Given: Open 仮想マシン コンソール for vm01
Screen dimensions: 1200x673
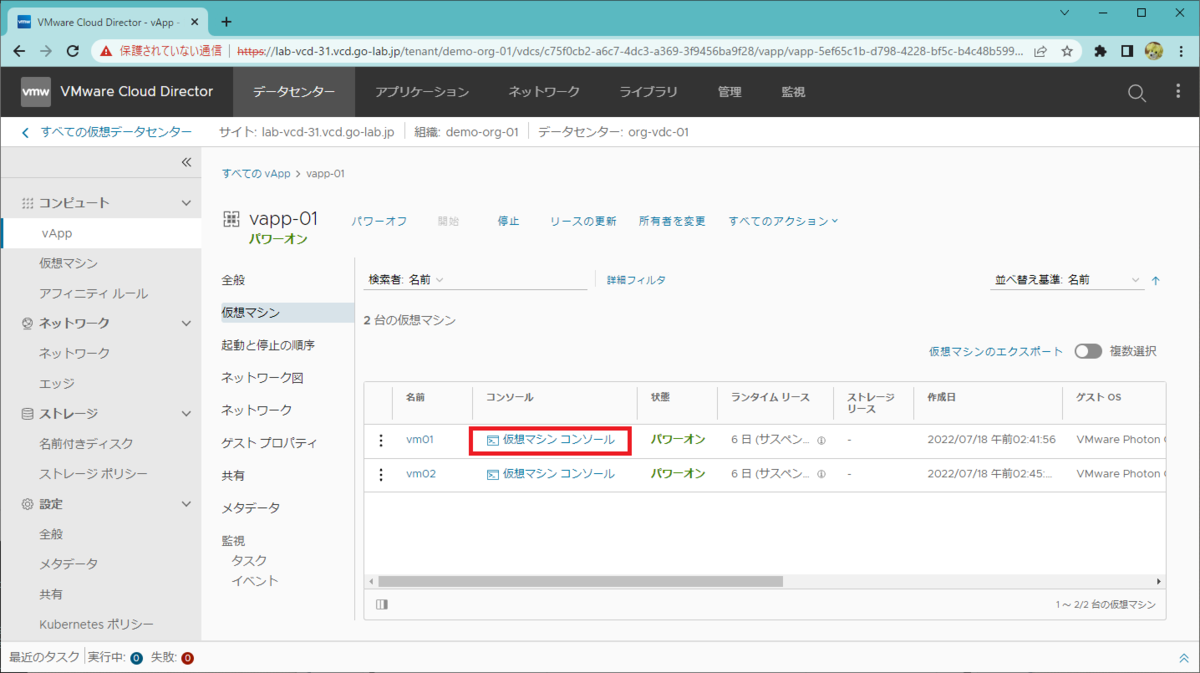Looking at the screenshot, I should click(x=551, y=440).
